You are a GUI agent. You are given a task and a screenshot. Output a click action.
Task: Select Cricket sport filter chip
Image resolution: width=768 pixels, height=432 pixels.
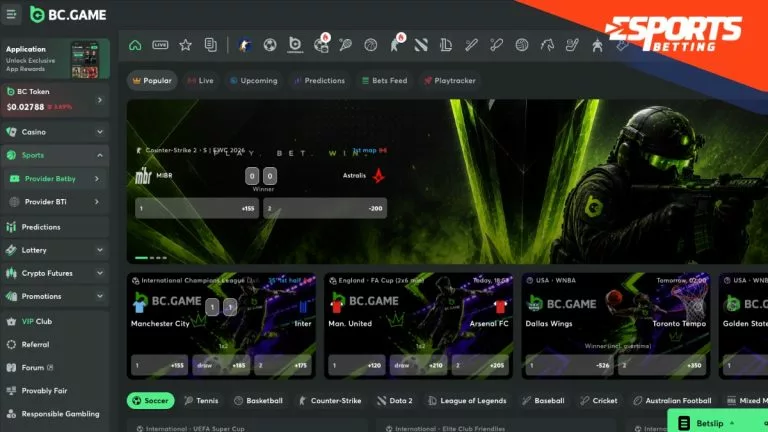(x=599, y=401)
